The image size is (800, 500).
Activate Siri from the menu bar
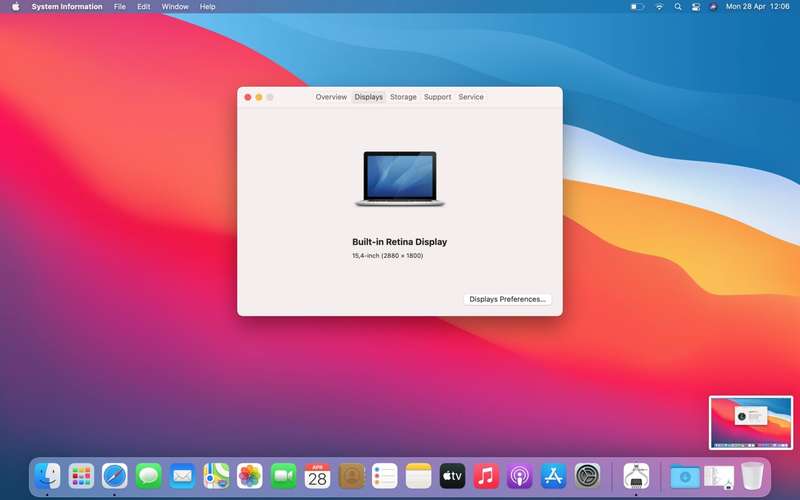tap(713, 7)
